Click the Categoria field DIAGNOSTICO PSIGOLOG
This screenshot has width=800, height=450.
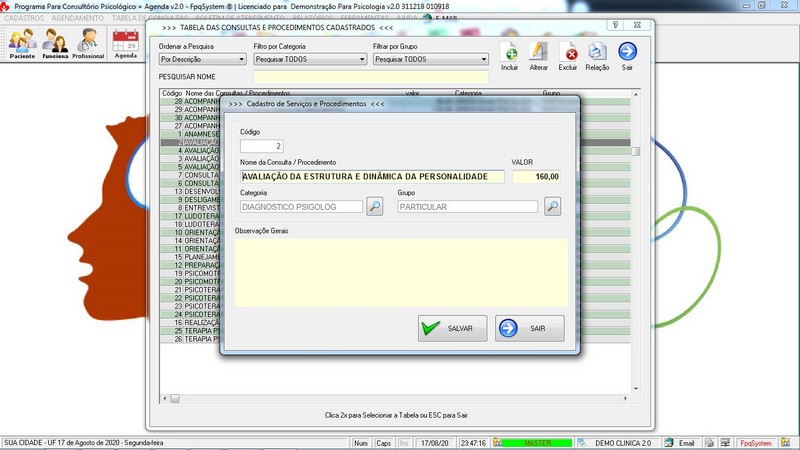pyautogui.click(x=301, y=207)
